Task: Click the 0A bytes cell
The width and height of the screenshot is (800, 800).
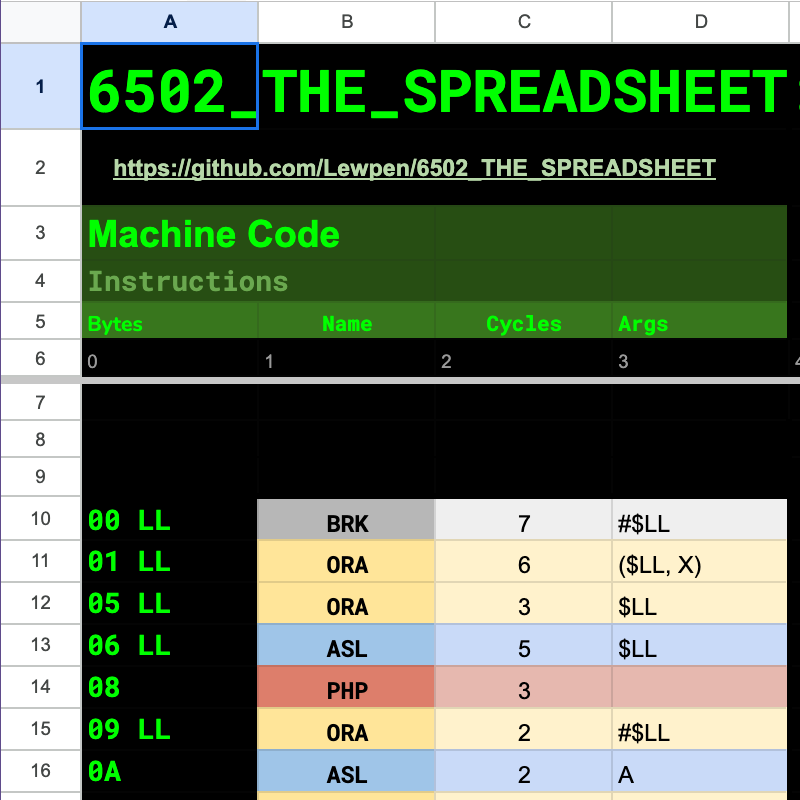Action: tap(169, 773)
